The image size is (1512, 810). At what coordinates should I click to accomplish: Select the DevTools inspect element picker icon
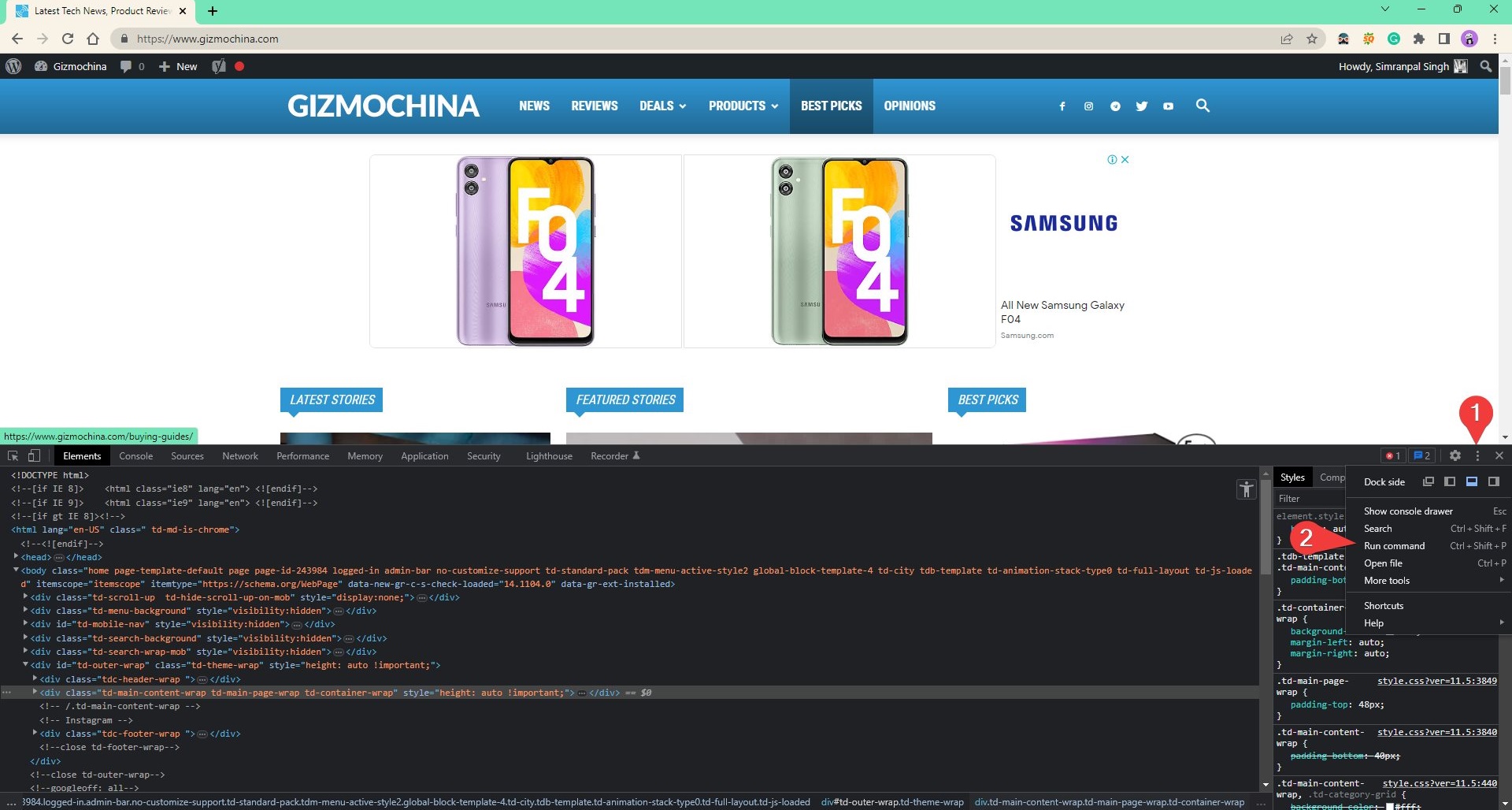pyautogui.click(x=13, y=455)
